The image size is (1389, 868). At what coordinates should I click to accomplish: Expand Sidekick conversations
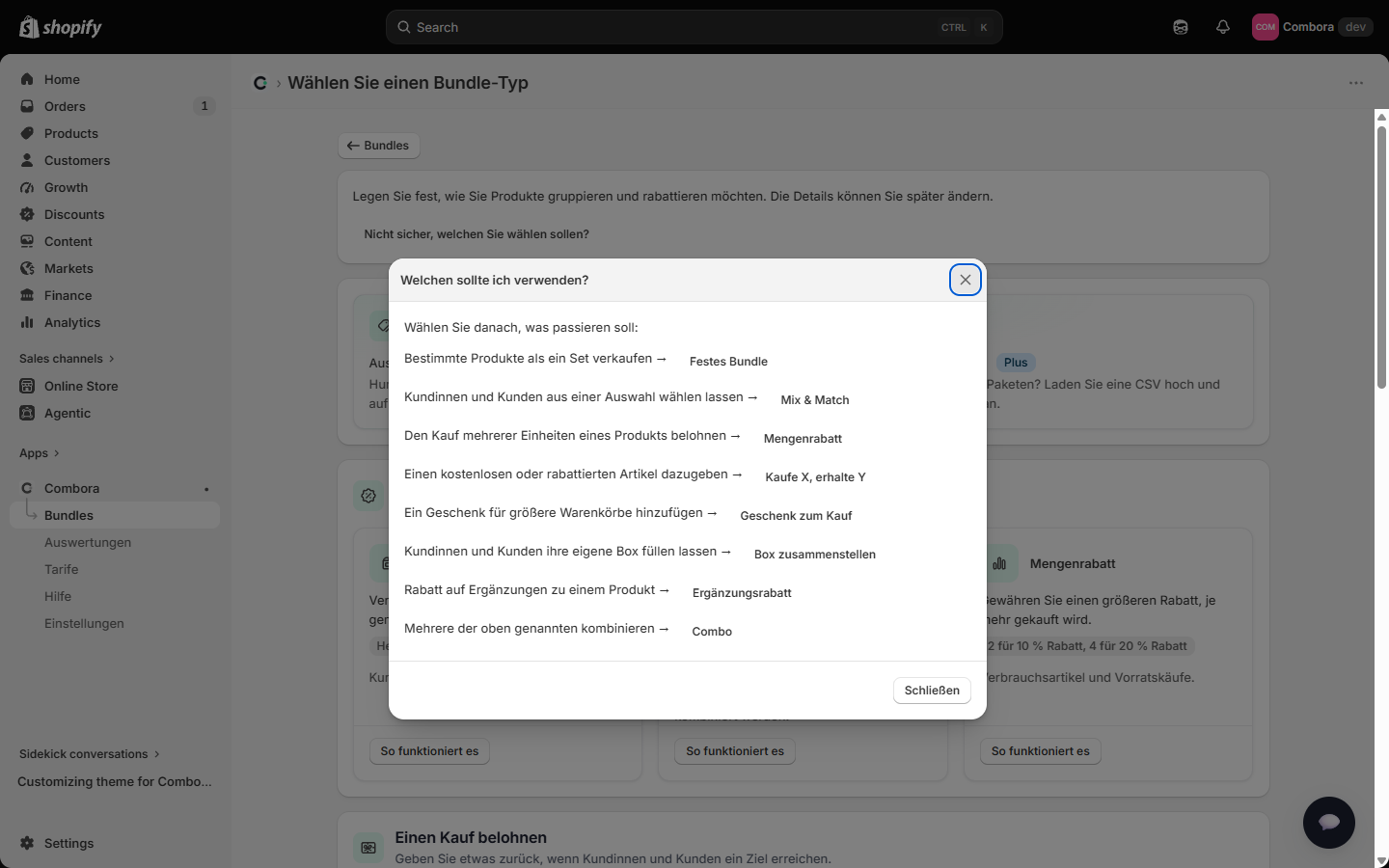click(90, 754)
